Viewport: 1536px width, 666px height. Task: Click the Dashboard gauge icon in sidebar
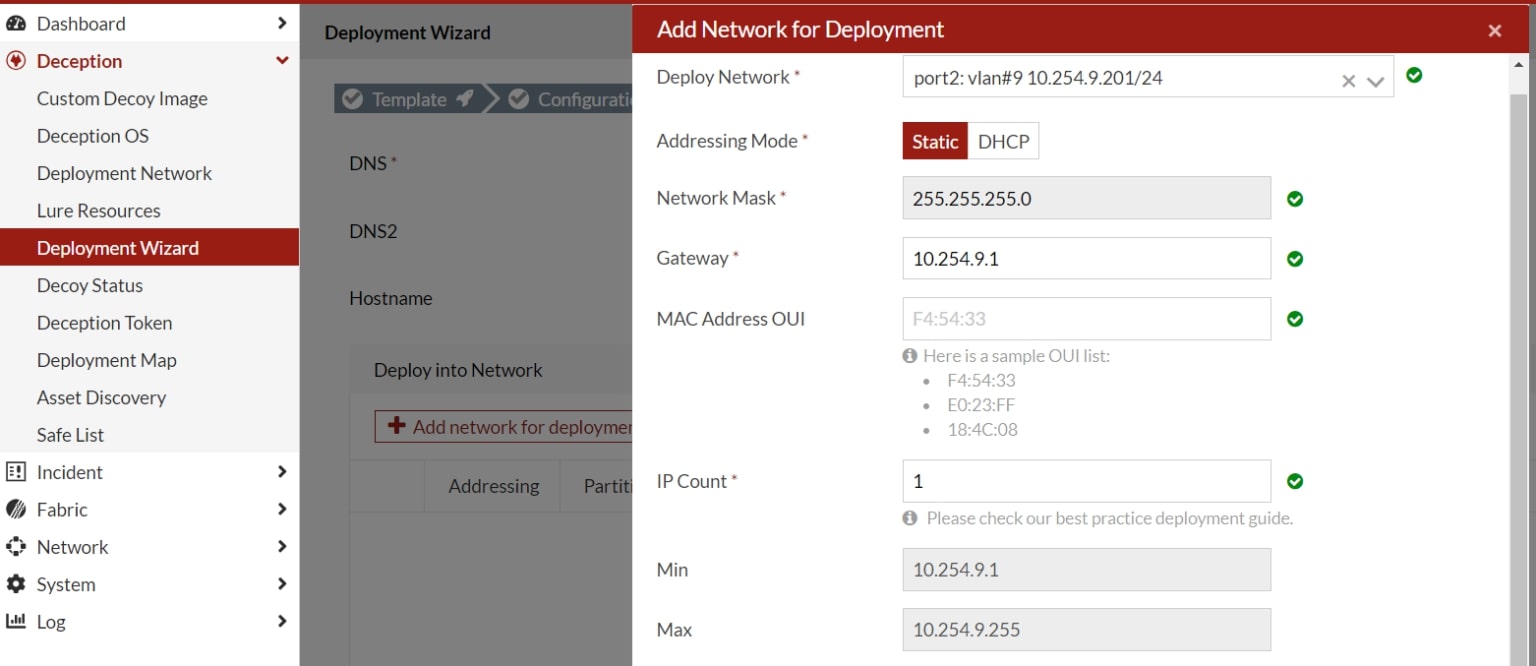point(16,23)
